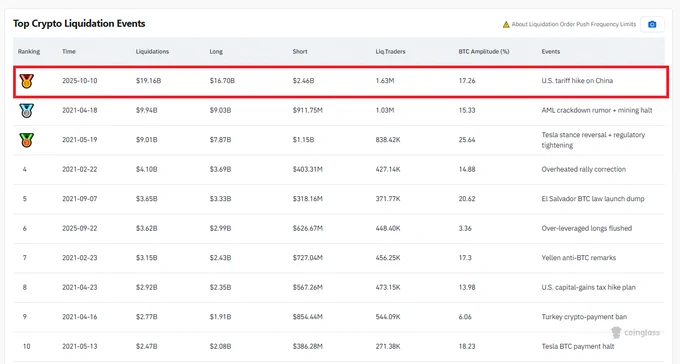Click the $626.67M short value
The height and width of the screenshot is (364, 680).
(x=307, y=228)
